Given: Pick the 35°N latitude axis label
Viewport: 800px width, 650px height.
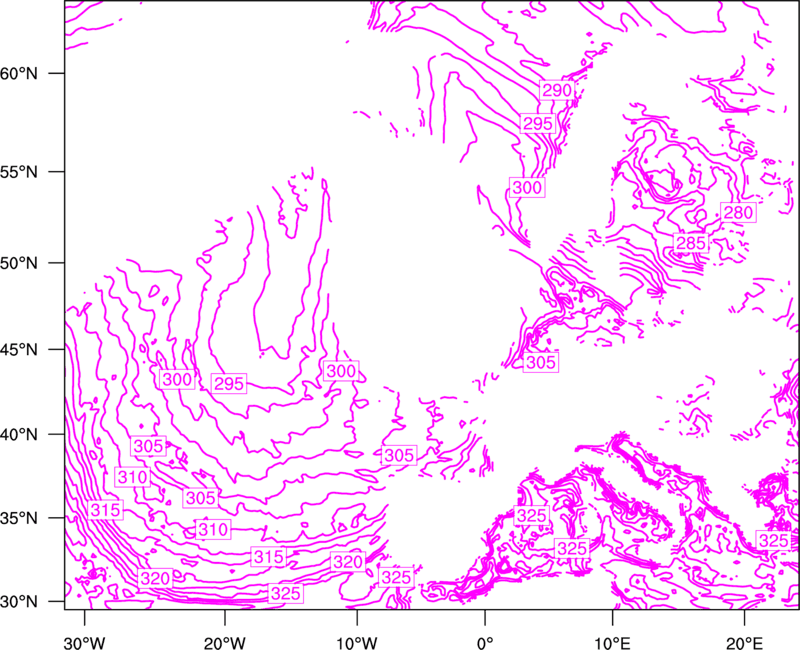Looking at the screenshot, I should [x=19, y=518].
